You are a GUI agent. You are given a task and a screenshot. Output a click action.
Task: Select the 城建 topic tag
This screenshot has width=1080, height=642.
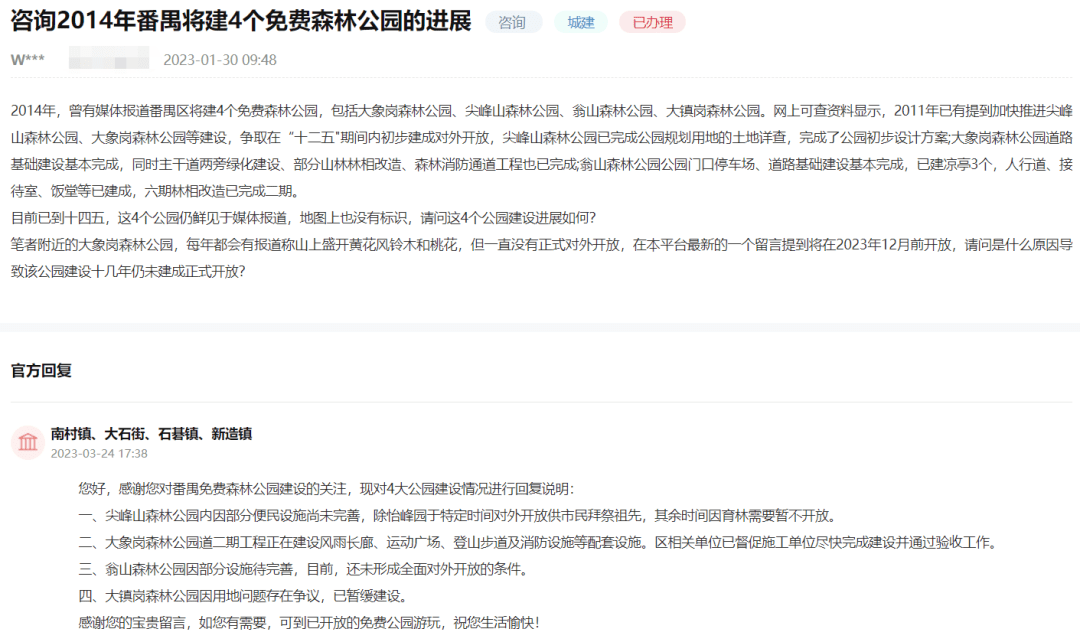point(580,22)
